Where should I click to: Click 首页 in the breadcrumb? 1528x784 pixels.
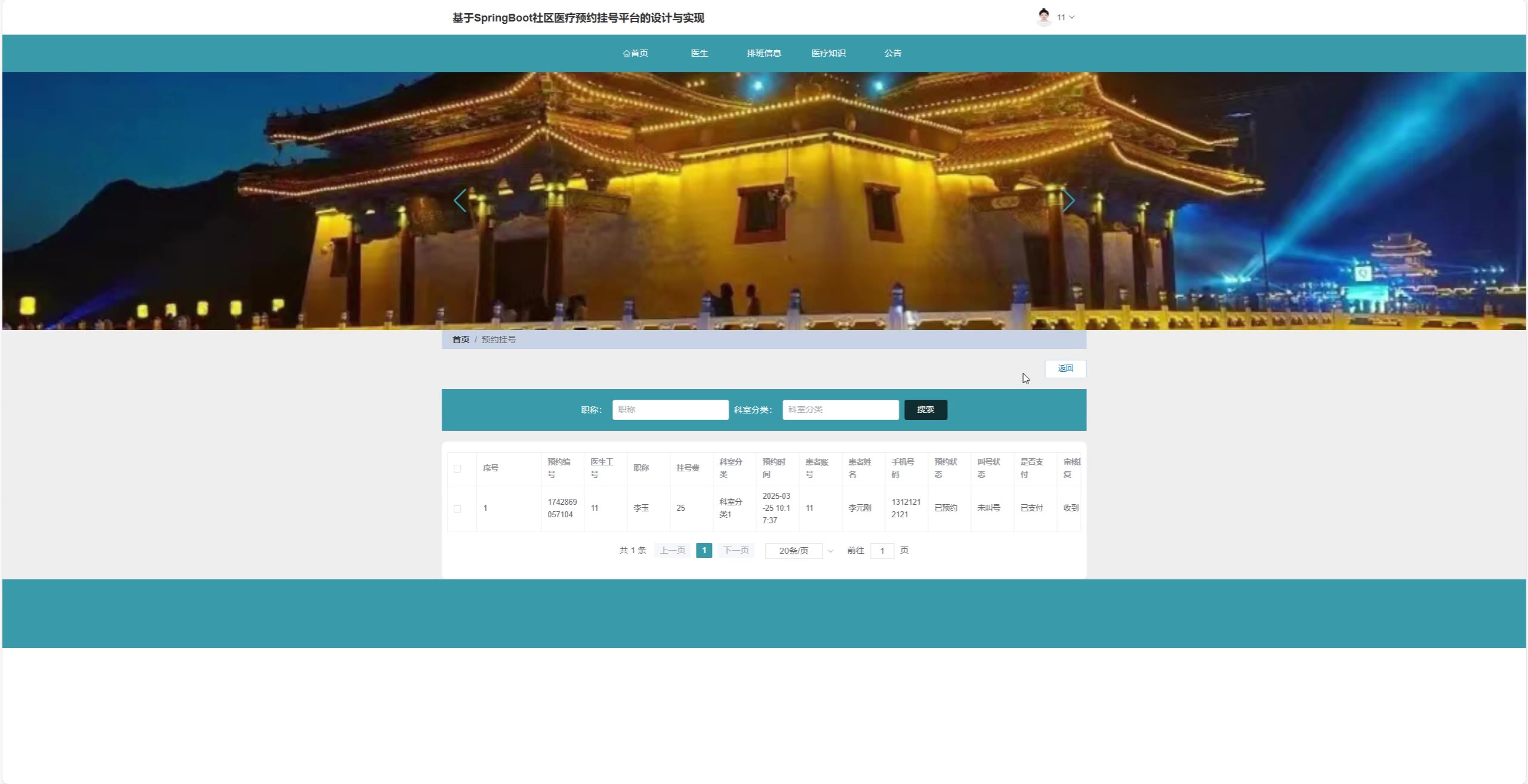460,339
